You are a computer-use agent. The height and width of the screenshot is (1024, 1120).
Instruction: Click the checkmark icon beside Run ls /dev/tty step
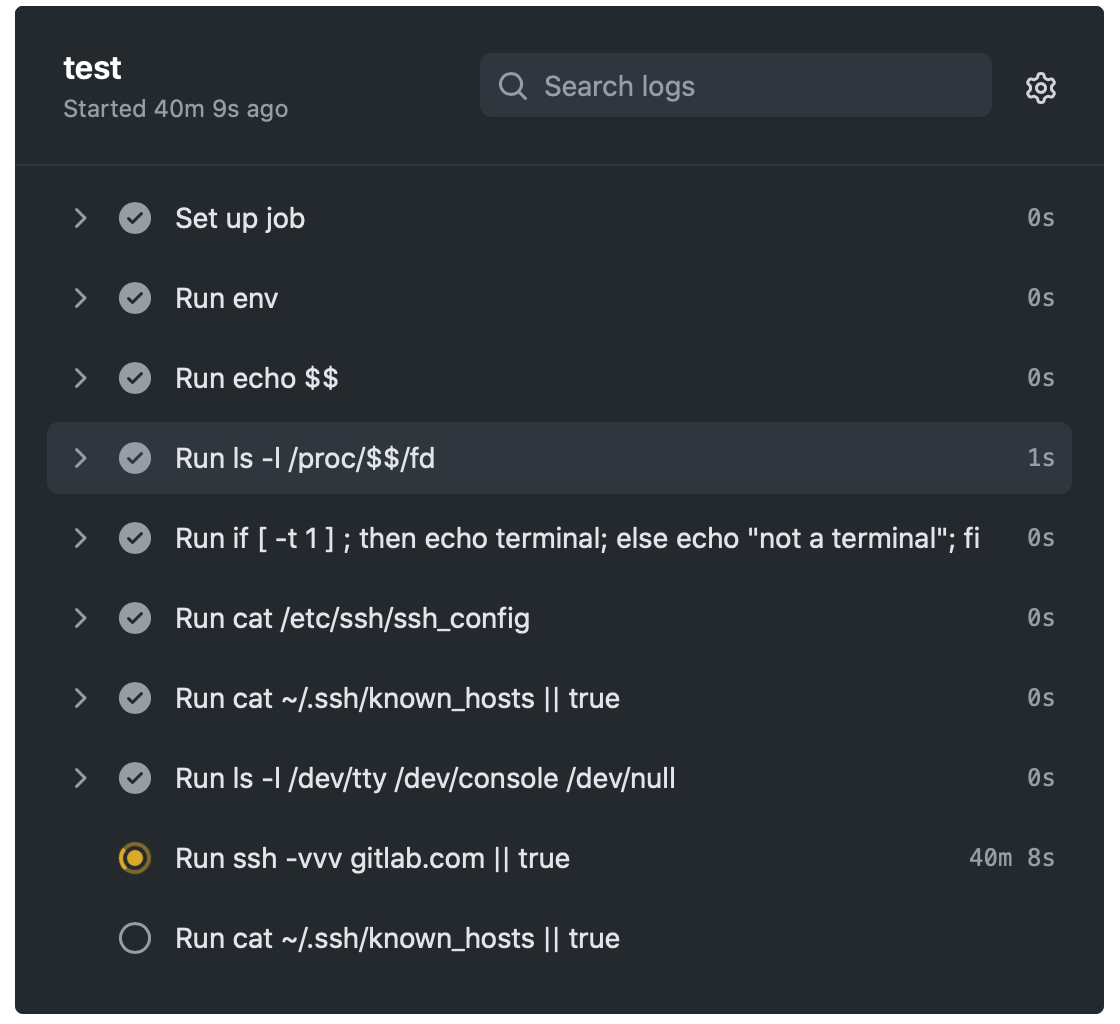point(135,778)
